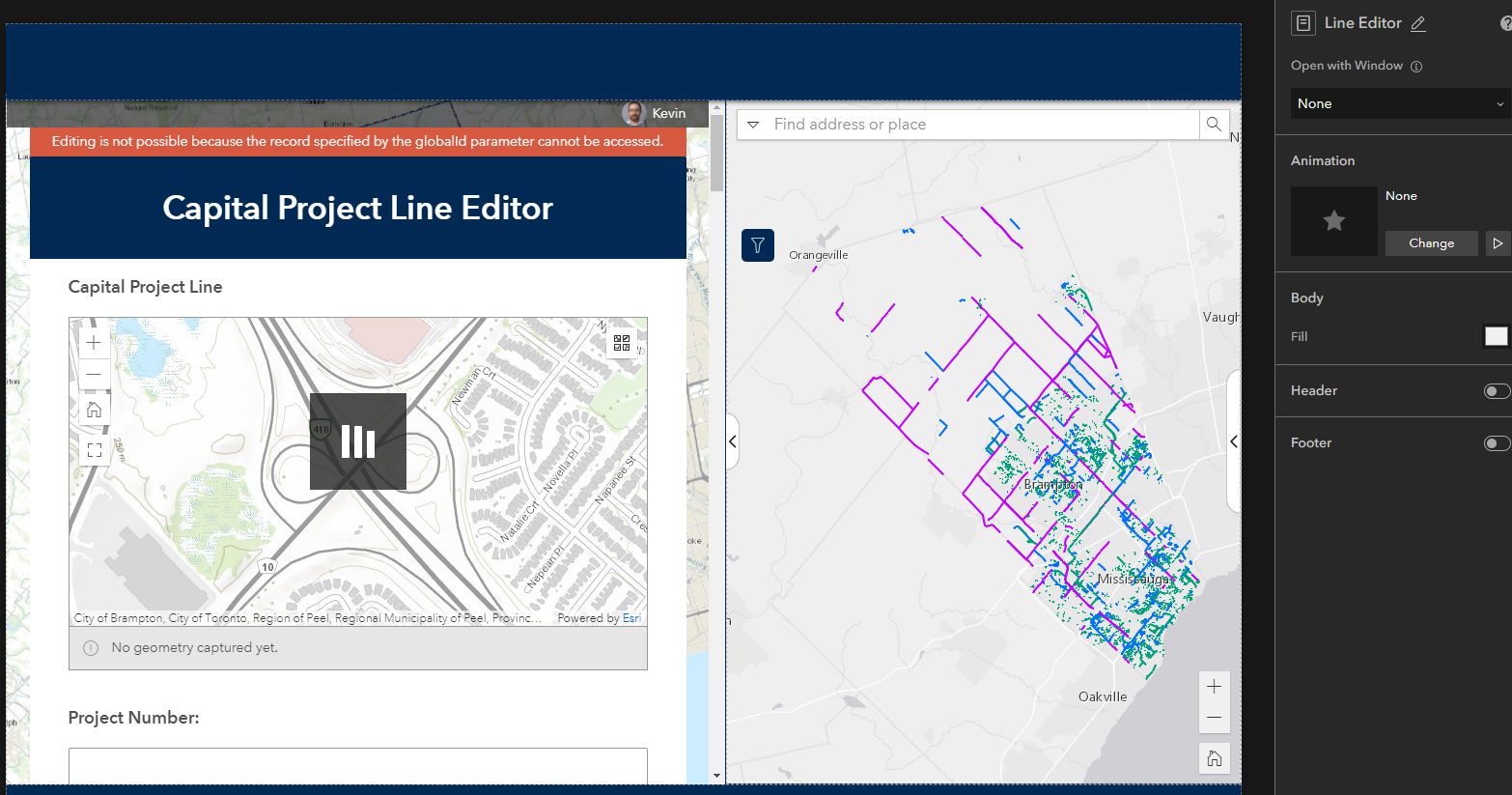Expand the search source dropdown arrow

(754, 125)
